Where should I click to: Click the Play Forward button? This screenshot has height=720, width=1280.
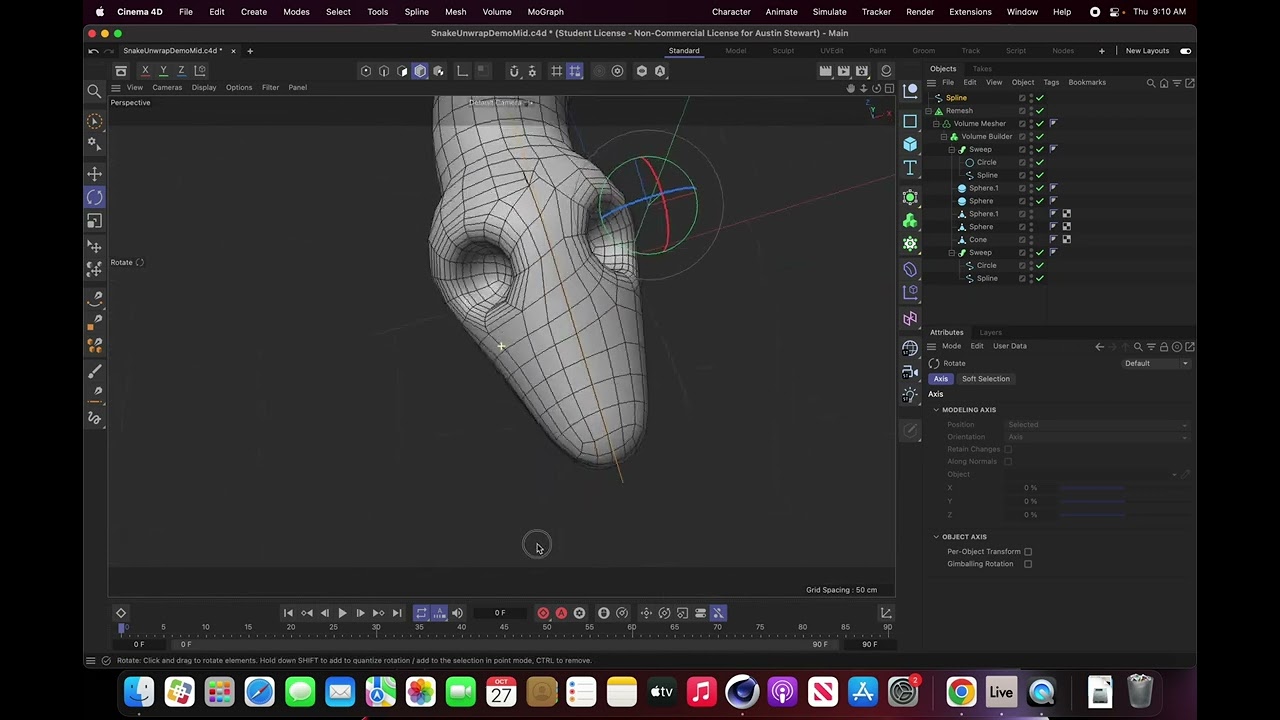342,613
